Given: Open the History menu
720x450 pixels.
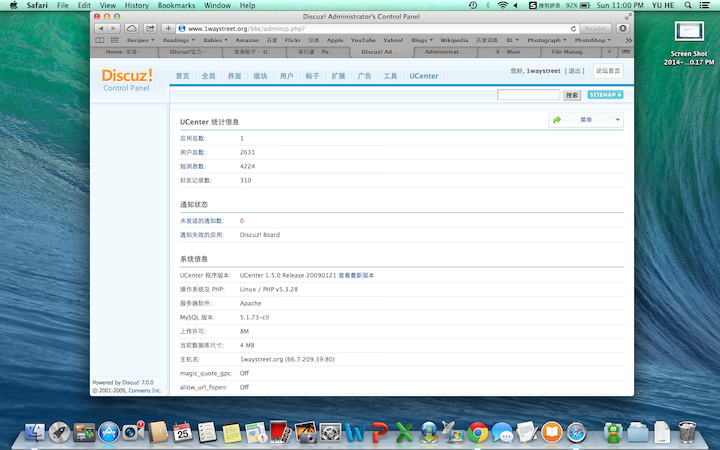Looking at the screenshot, I should (136, 6).
